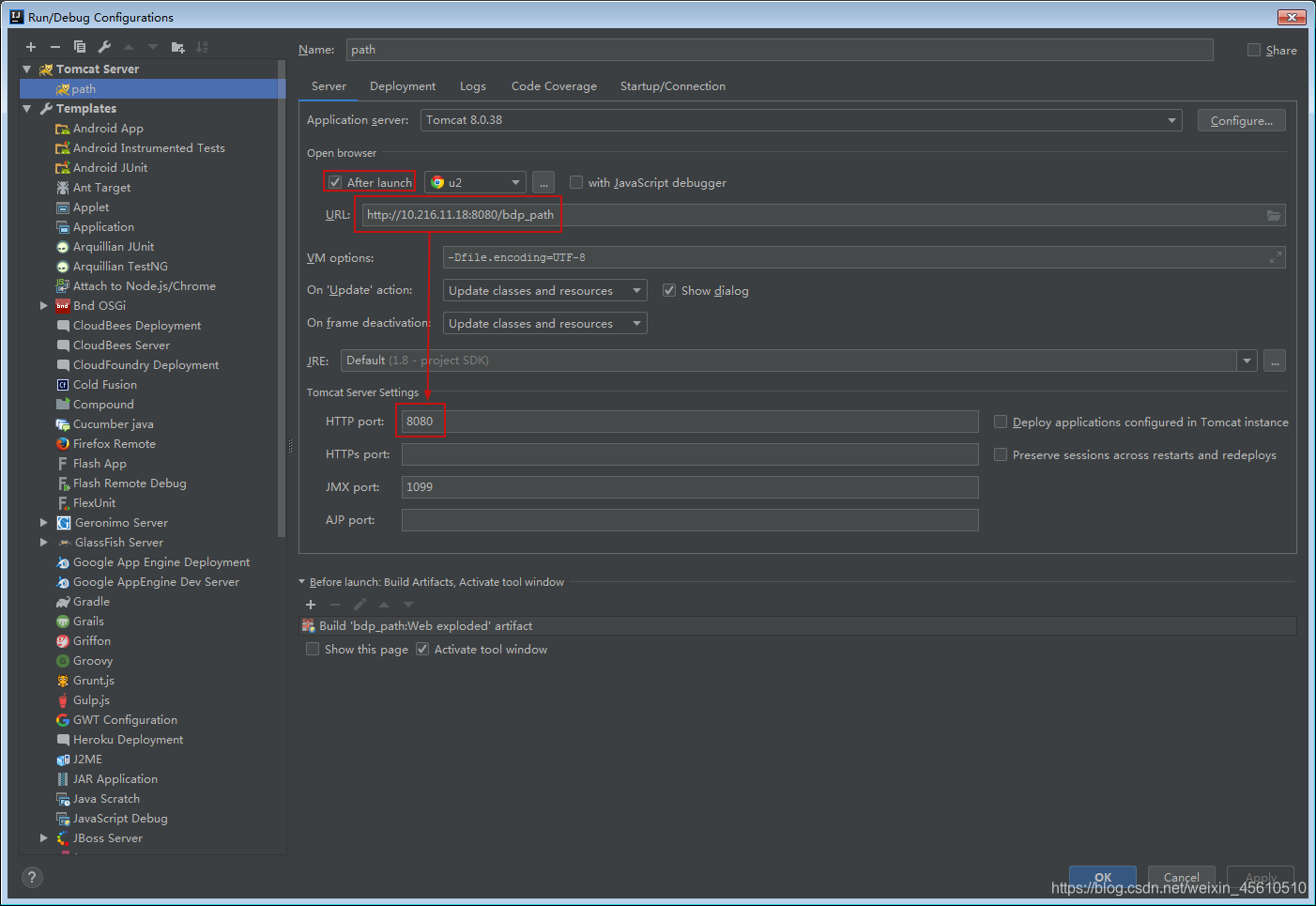Select JAR Application template icon
The image size is (1316, 906).
click(63, 779)
